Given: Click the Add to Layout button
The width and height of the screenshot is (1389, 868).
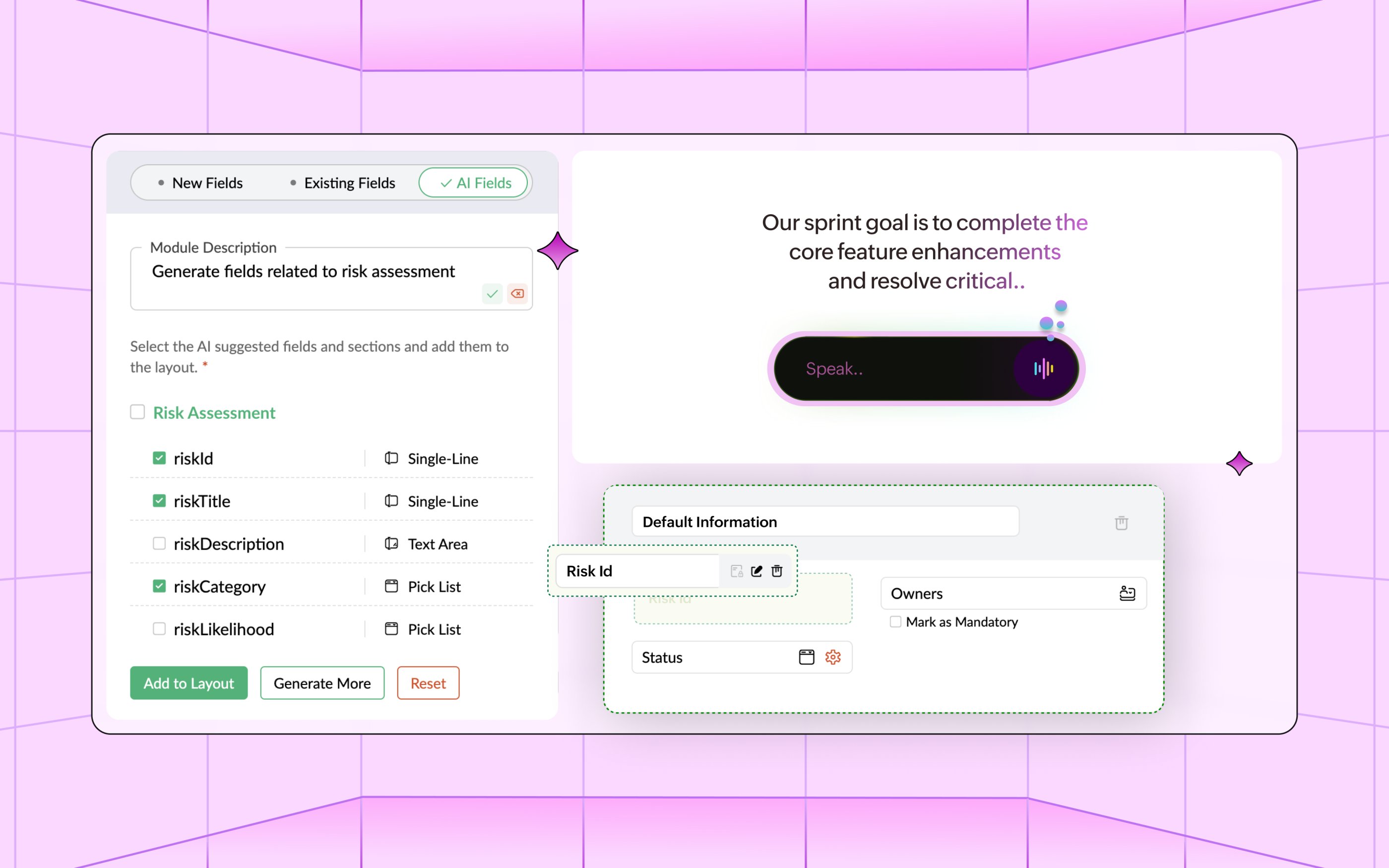Looking at the screenshot, I should (189, 683).
